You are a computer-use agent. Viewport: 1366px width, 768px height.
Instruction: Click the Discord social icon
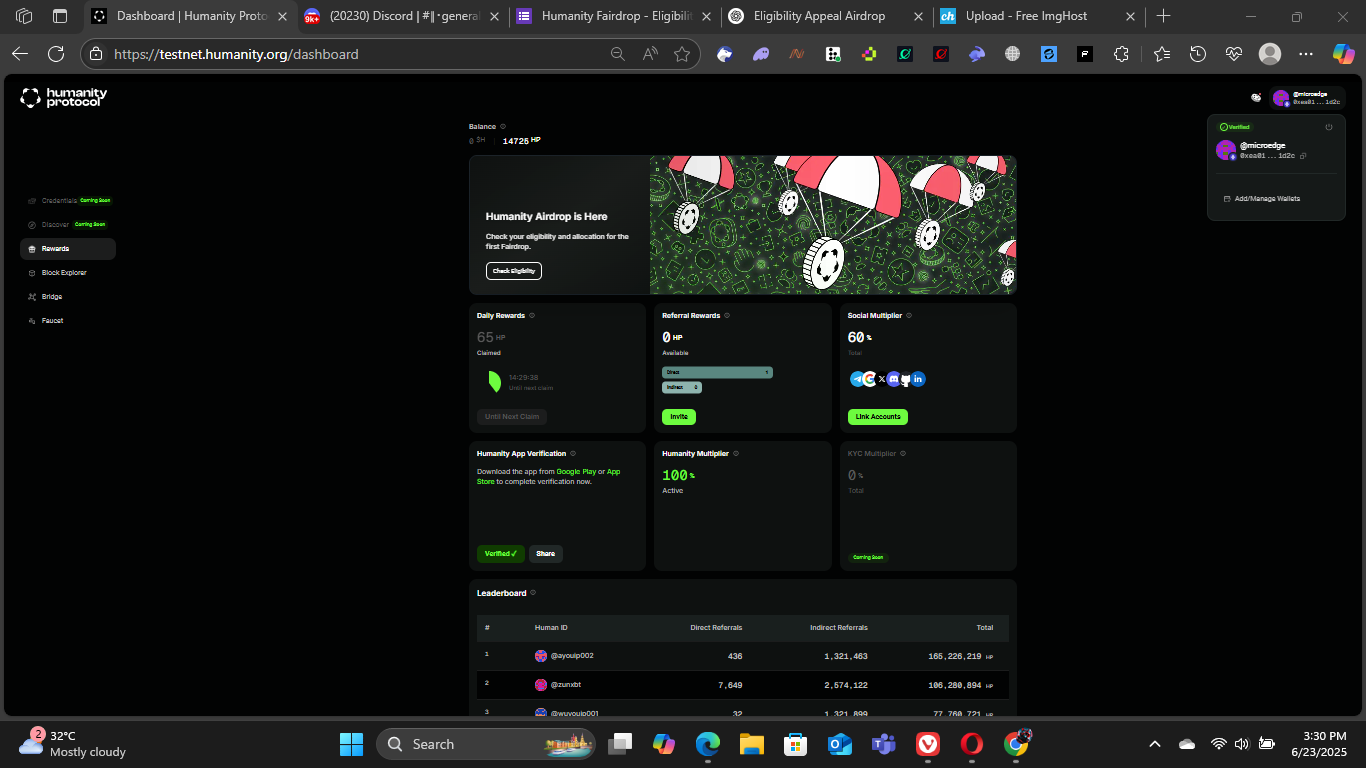click(893, 379)
